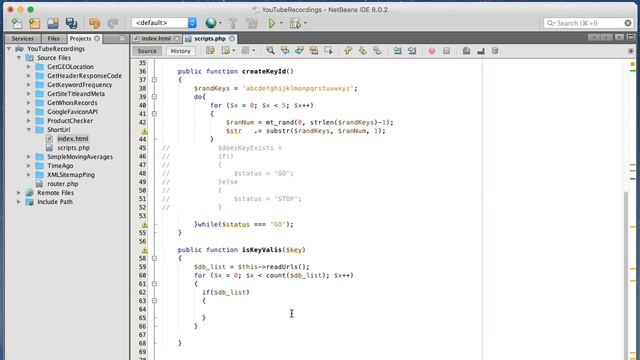Image resolution: width=640 pixels, height=360 pixels.
Task: Click the Uncomment icon
Action: [481, 51]
